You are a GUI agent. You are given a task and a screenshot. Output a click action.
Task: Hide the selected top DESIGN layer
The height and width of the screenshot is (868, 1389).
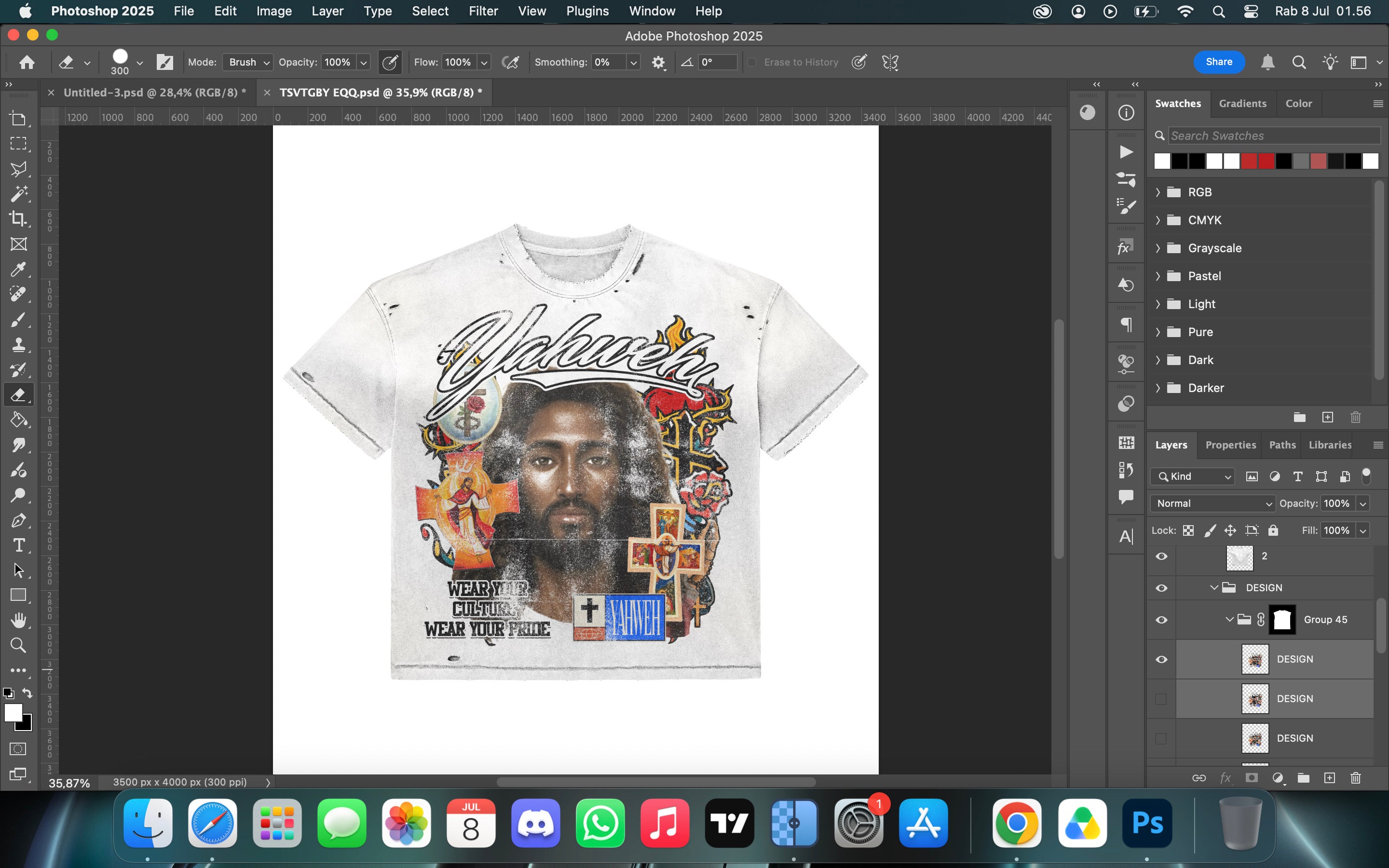click(x=1161, y=659)
